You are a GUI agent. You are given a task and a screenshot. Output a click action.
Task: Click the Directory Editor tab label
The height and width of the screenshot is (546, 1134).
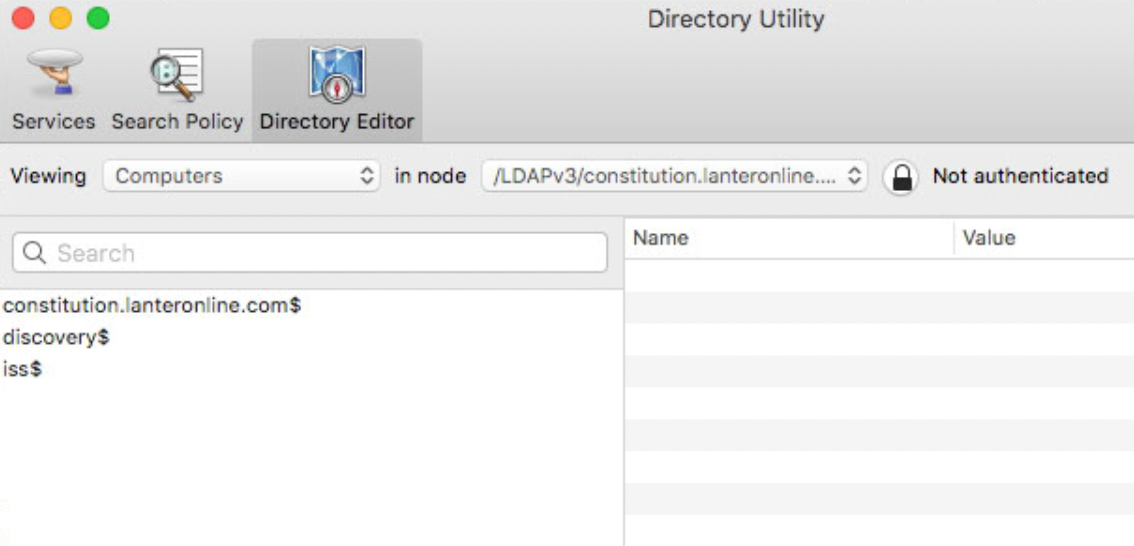(x=337, y=122)
